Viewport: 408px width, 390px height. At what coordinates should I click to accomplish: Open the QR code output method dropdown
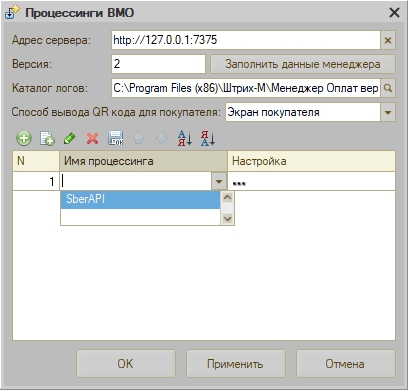point(388,112)
